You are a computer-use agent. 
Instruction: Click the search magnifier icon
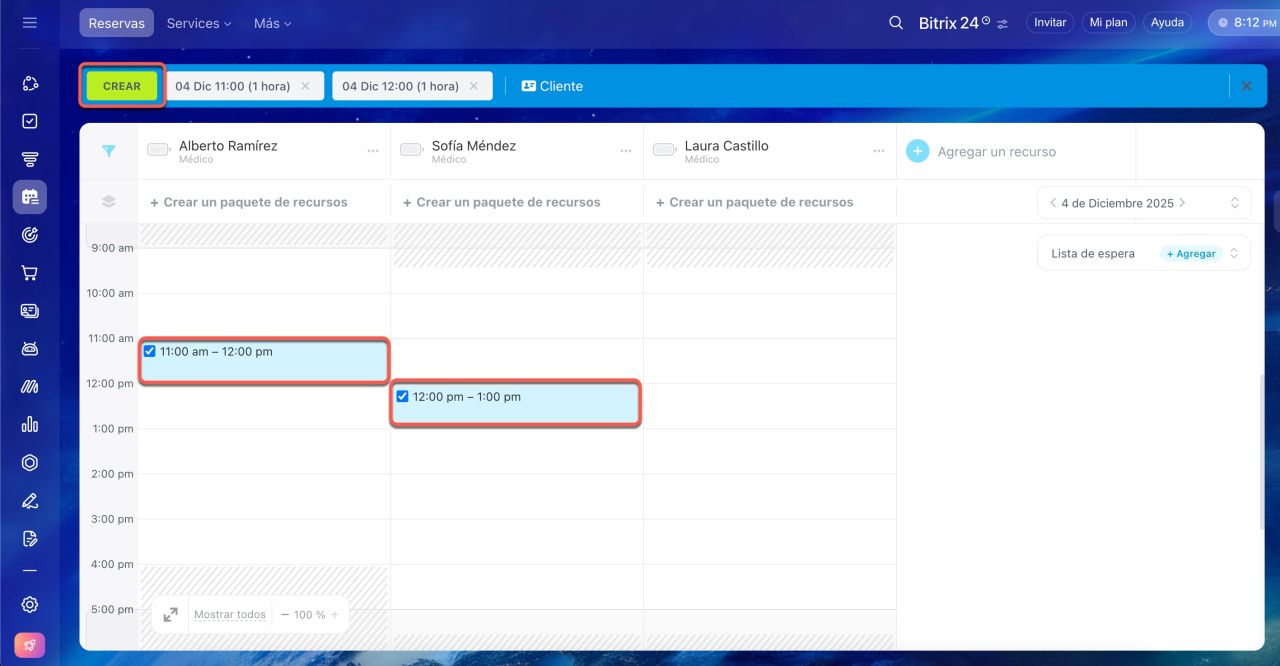(896, 23)
